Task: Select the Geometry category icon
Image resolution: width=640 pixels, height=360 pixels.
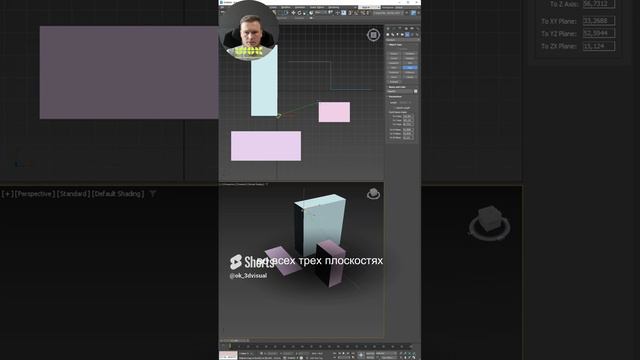Action: pyautogui.click(x=388, y=34)
